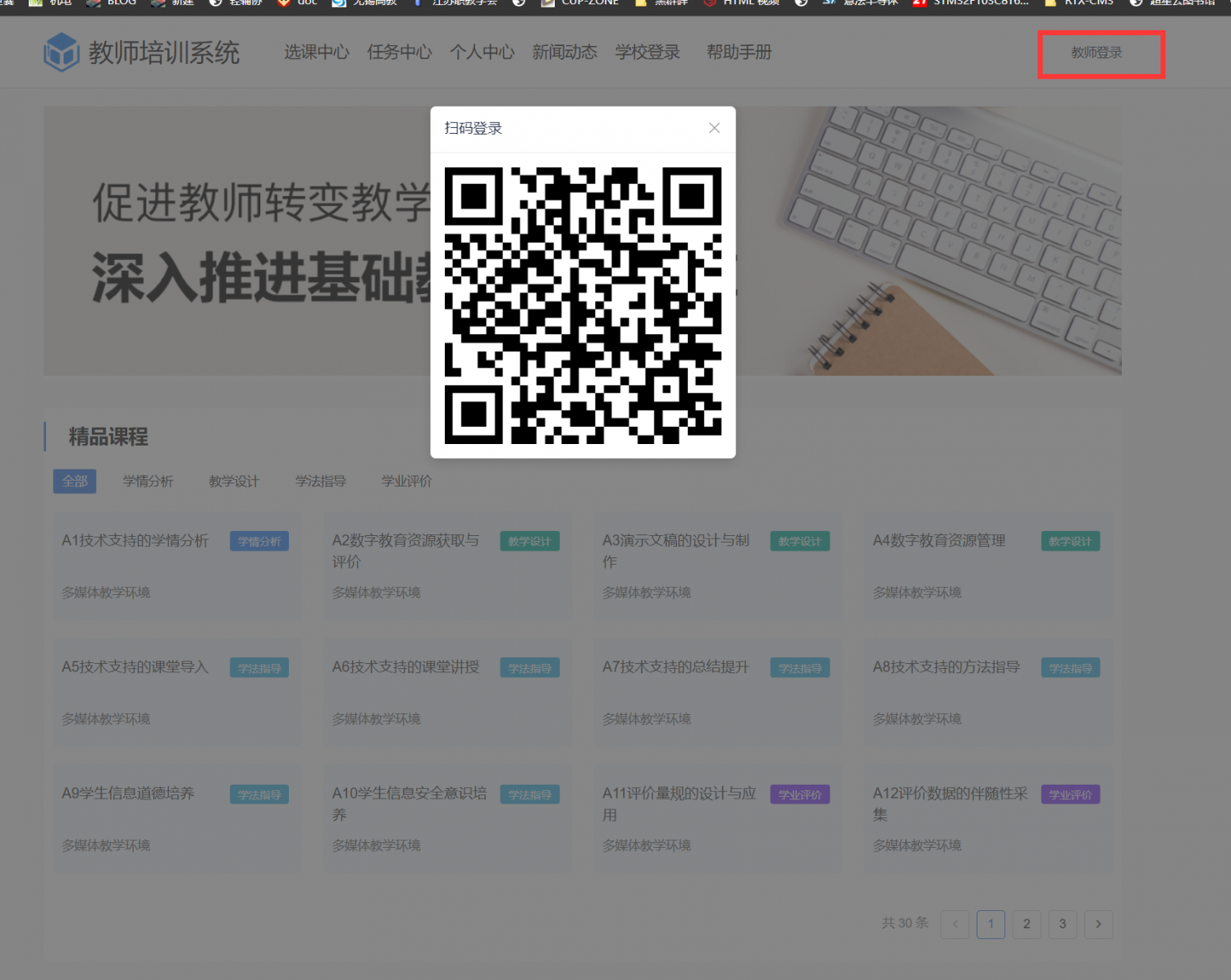Click the 教师培训系统 site title
Image resolution: width=1231 pixels, height=980 pixels.
(x=164, y=53)
